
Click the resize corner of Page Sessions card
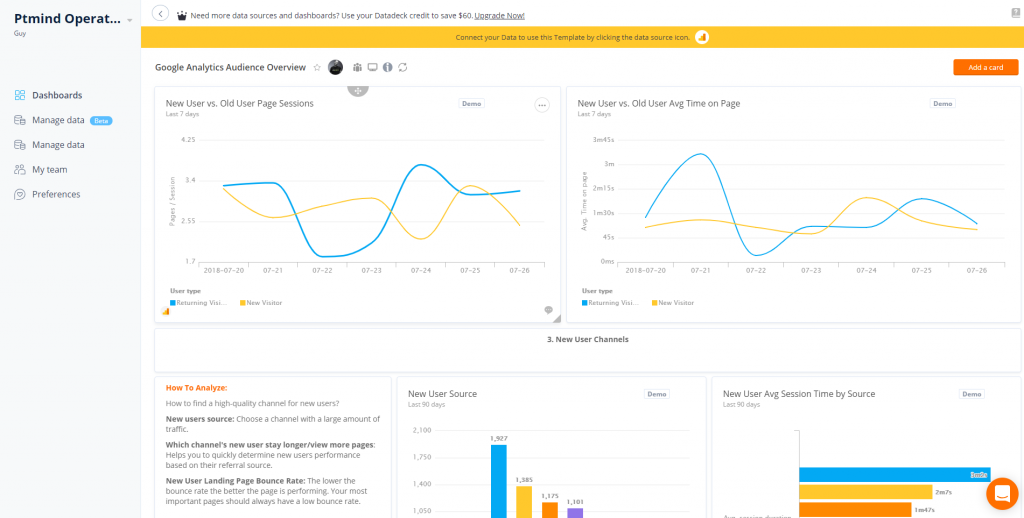coord(556,319)
